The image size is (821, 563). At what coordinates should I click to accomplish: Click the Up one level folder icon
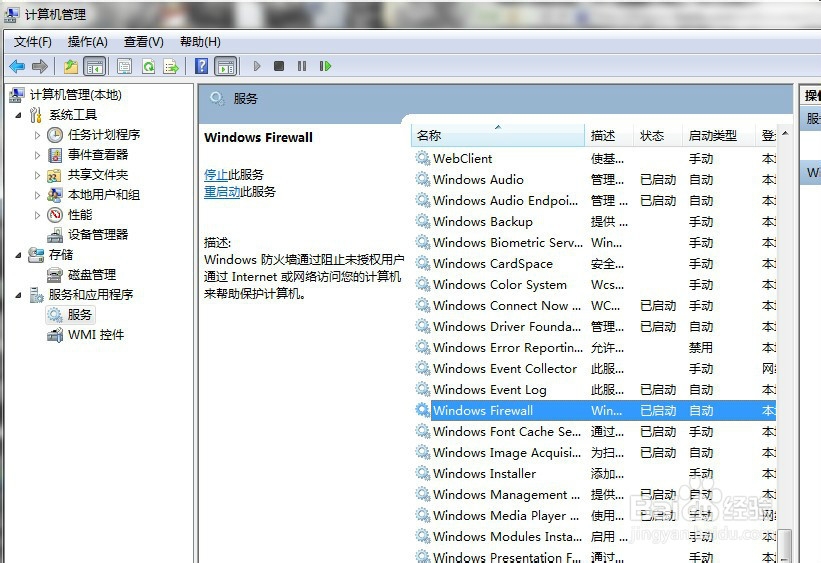point(71,67)
